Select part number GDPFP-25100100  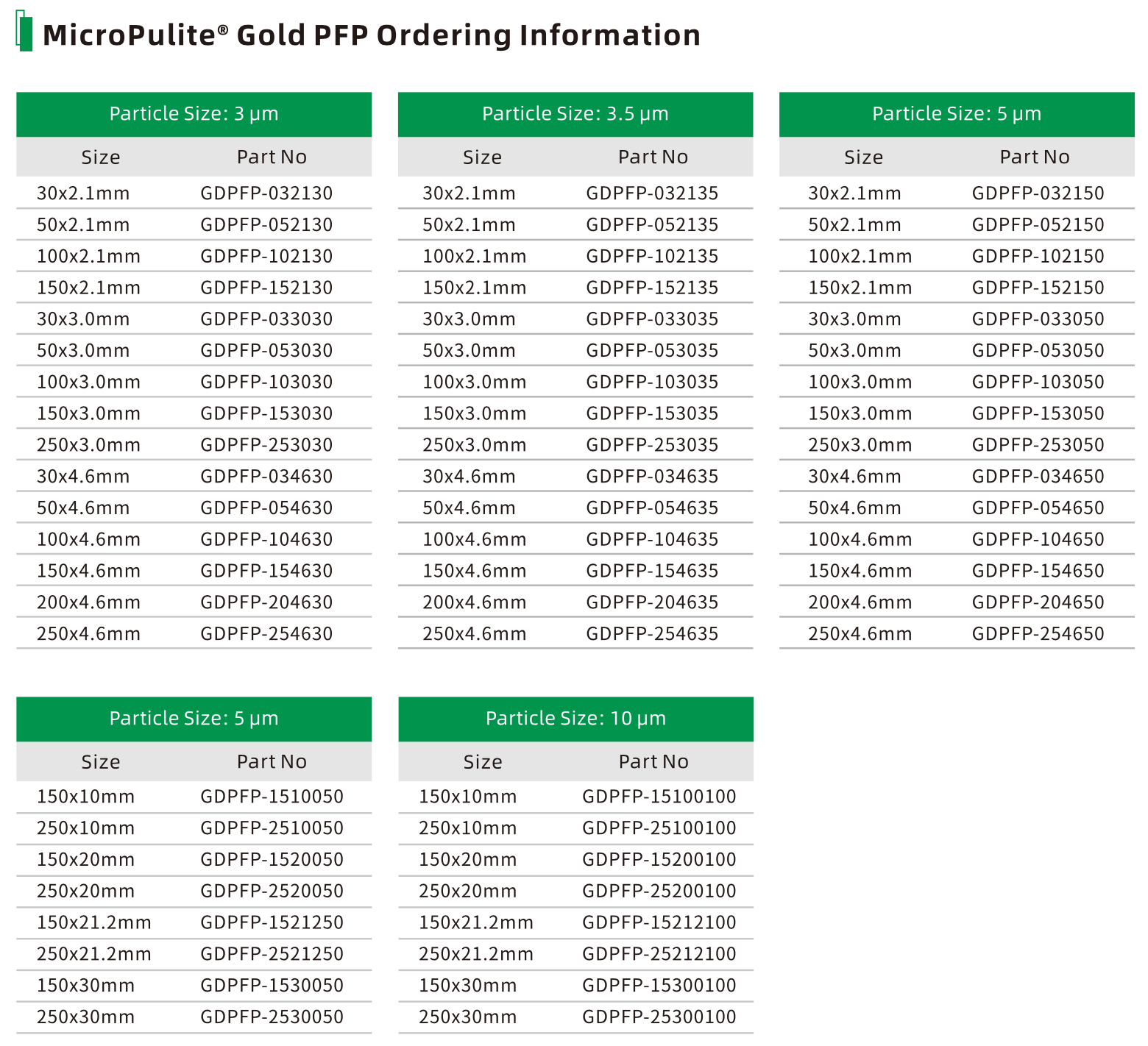pos(659,828)
